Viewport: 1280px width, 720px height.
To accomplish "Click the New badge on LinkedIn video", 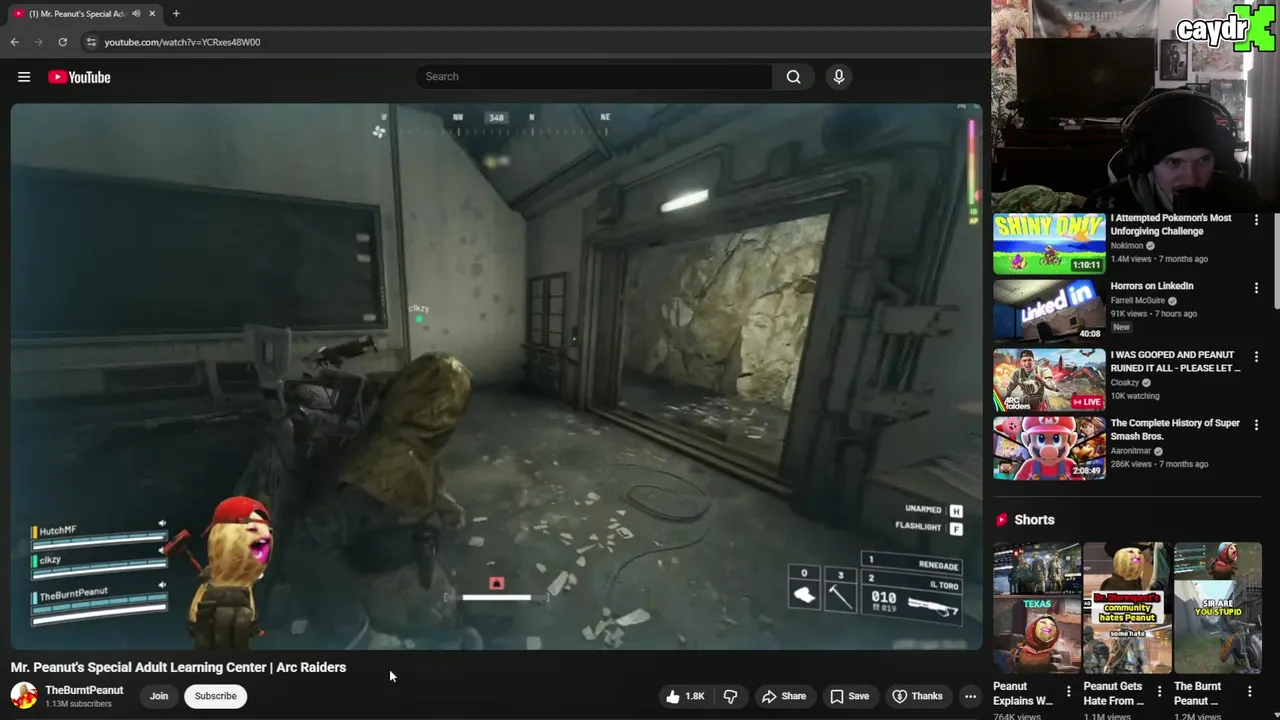I will click(x=1121, y=327).
